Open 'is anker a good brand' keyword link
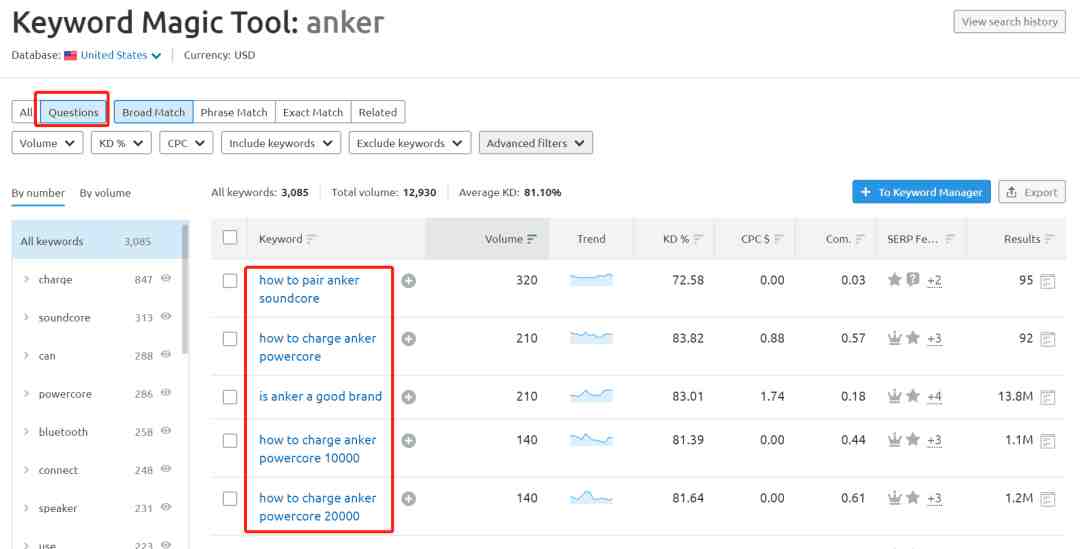1080x549 pixels. click(320, 397)
